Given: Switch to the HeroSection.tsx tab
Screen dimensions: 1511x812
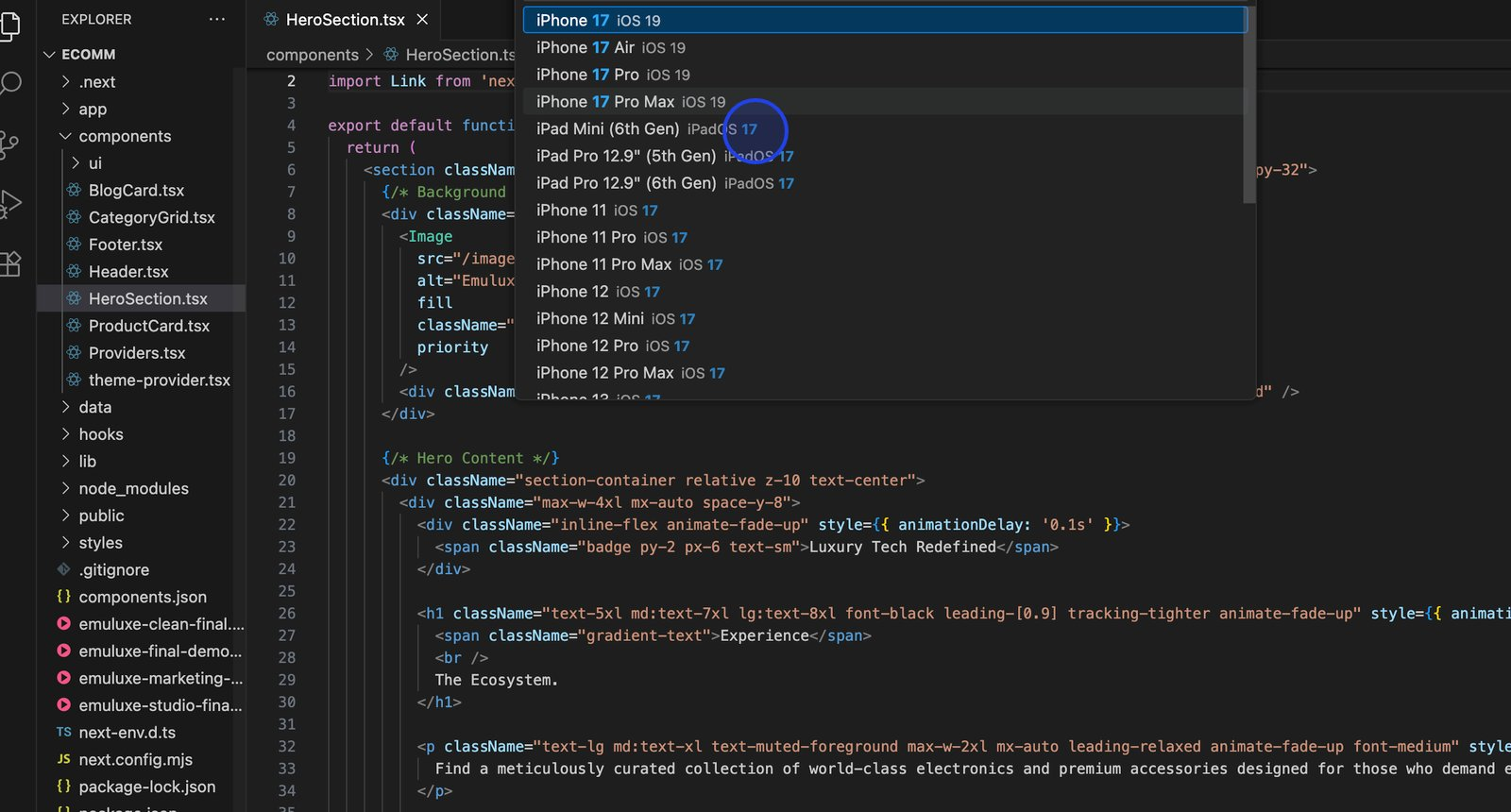Looking at the screenshot, I should point(345,19).
